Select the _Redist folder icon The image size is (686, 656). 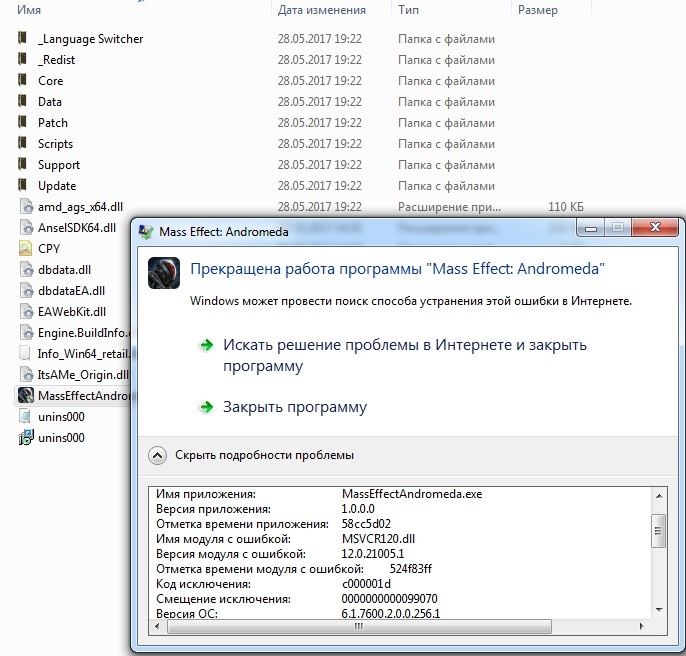[x=23, y=59]
